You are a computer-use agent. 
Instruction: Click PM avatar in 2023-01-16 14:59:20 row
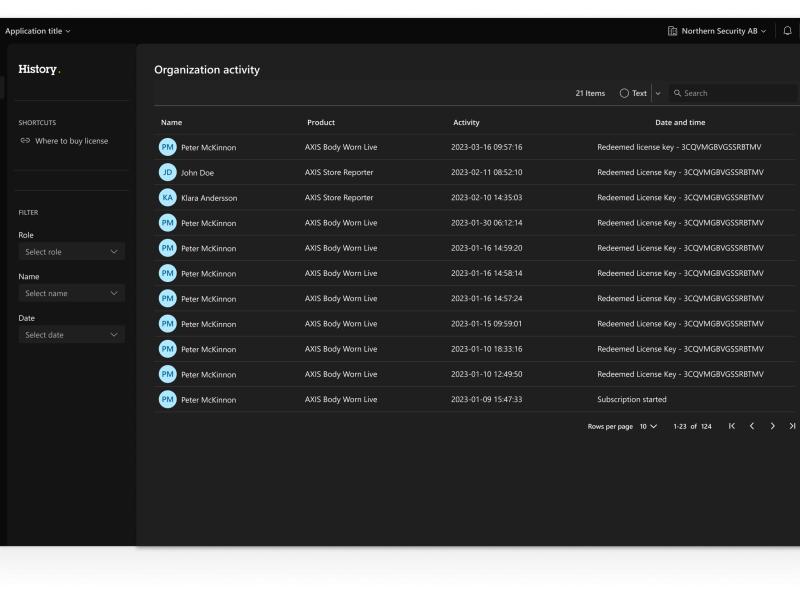[x=167, y=248]
